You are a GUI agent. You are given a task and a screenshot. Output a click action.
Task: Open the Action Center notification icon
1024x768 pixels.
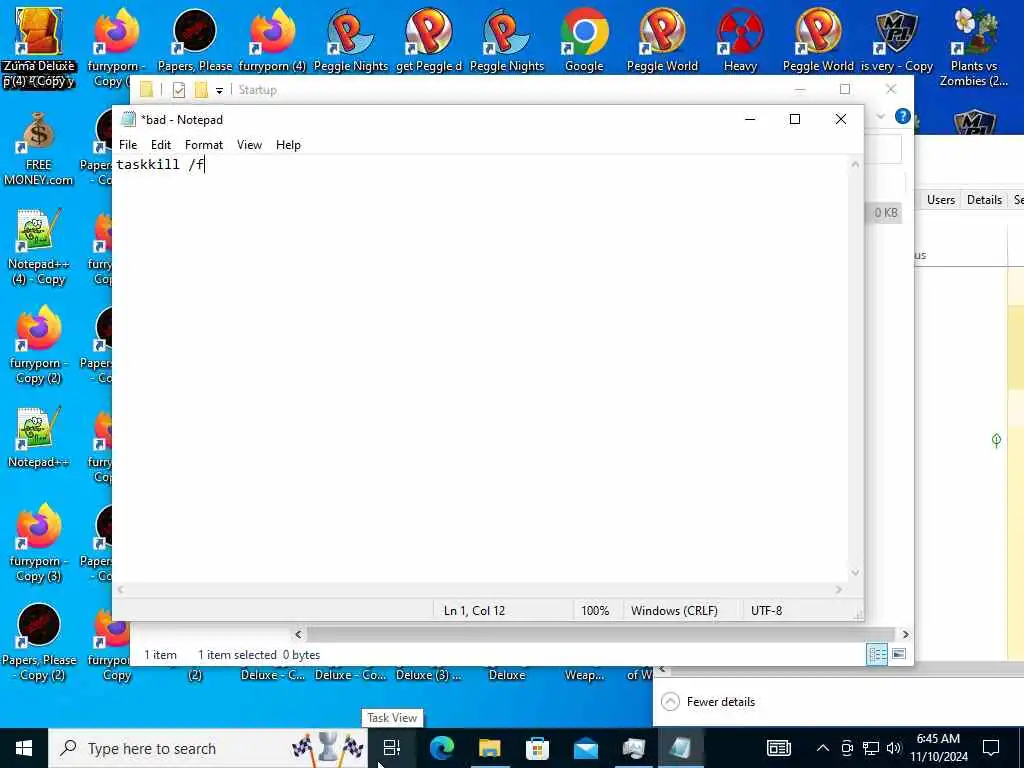[991, 748]
